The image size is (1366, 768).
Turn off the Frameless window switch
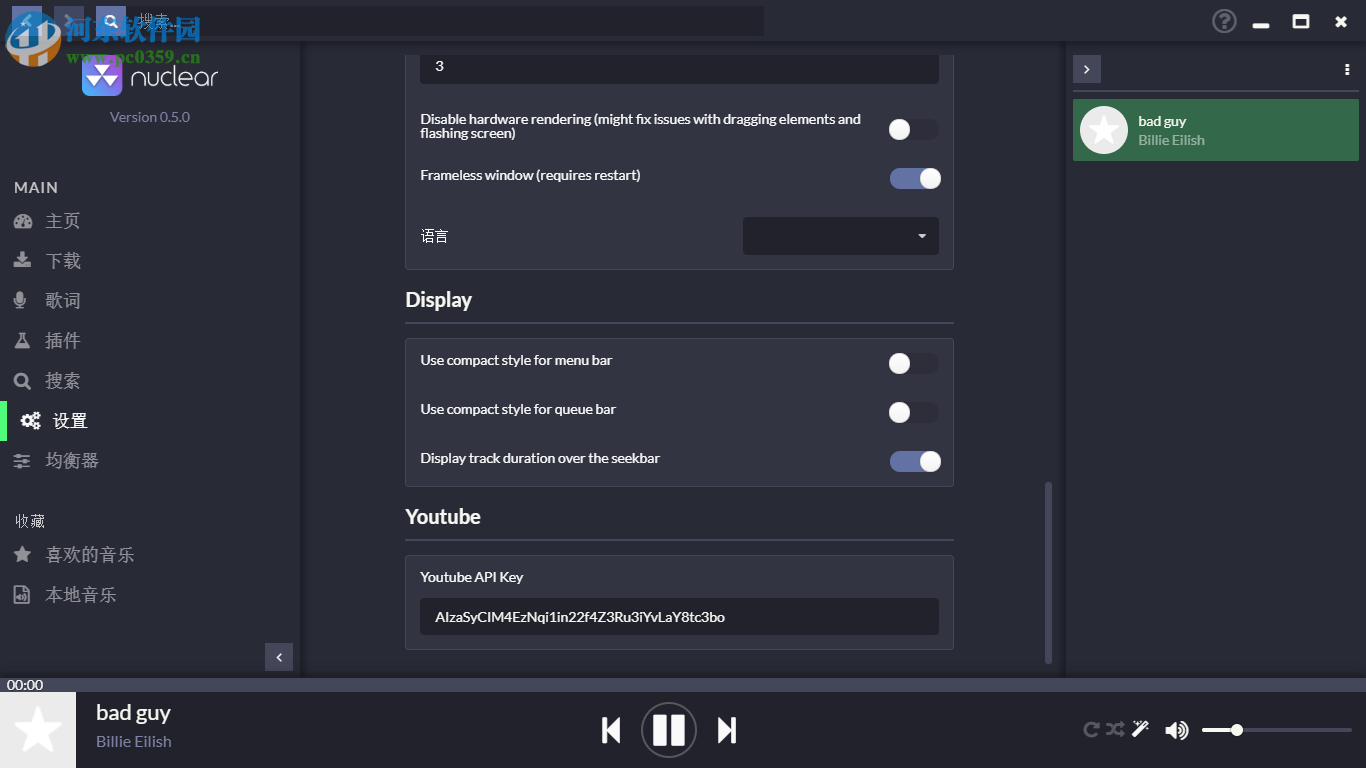pos(915,178)
